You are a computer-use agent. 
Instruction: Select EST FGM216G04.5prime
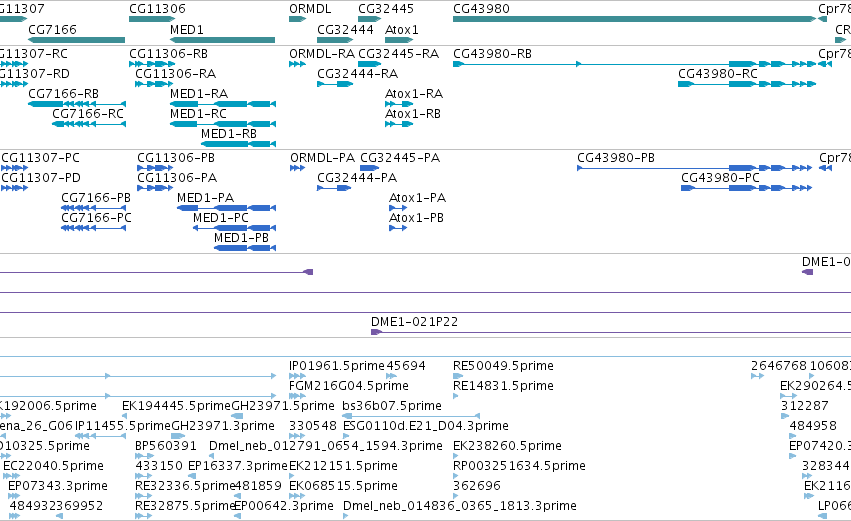[x=348, y=386]
